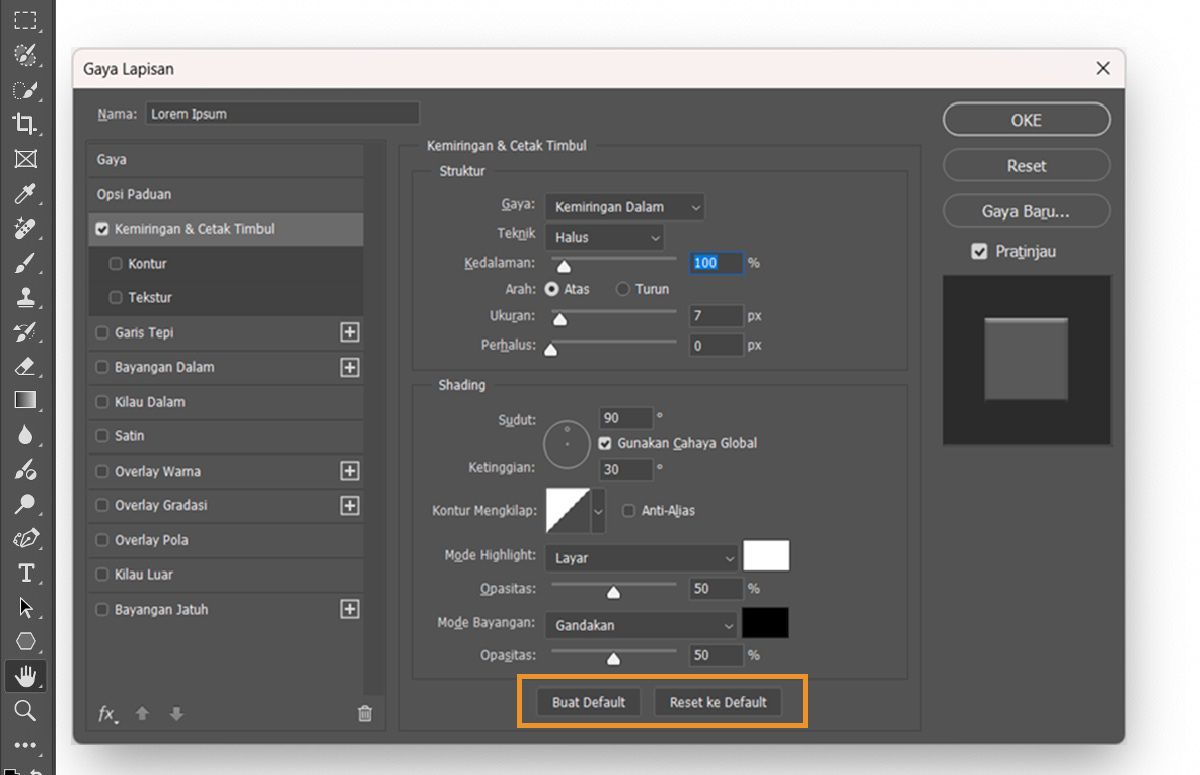Open the Mode Highlight dropdown
1200x775 pixels.
(x=640, y=557)
